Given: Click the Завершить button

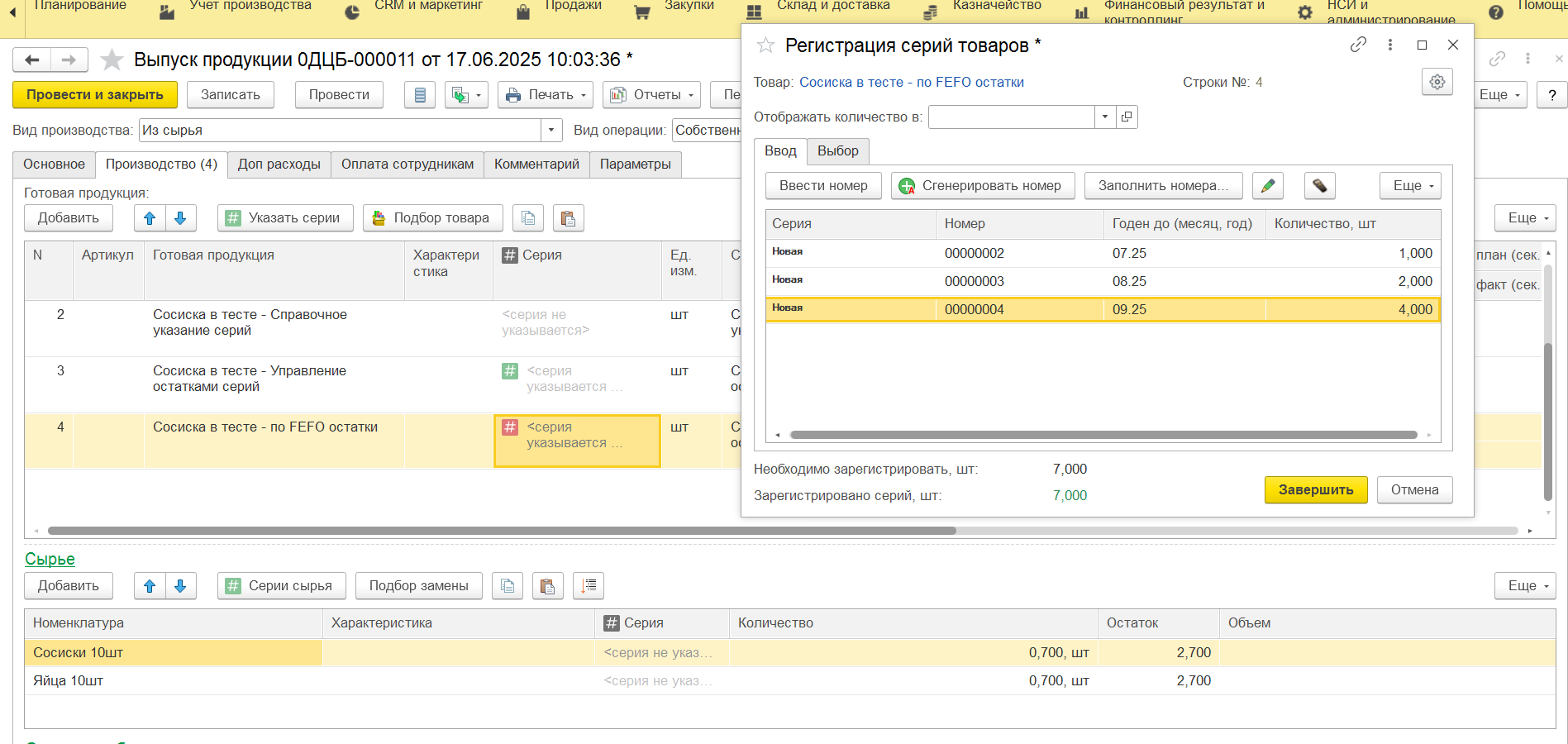Looking at the screenshot, I should (x=1315, y=490).
